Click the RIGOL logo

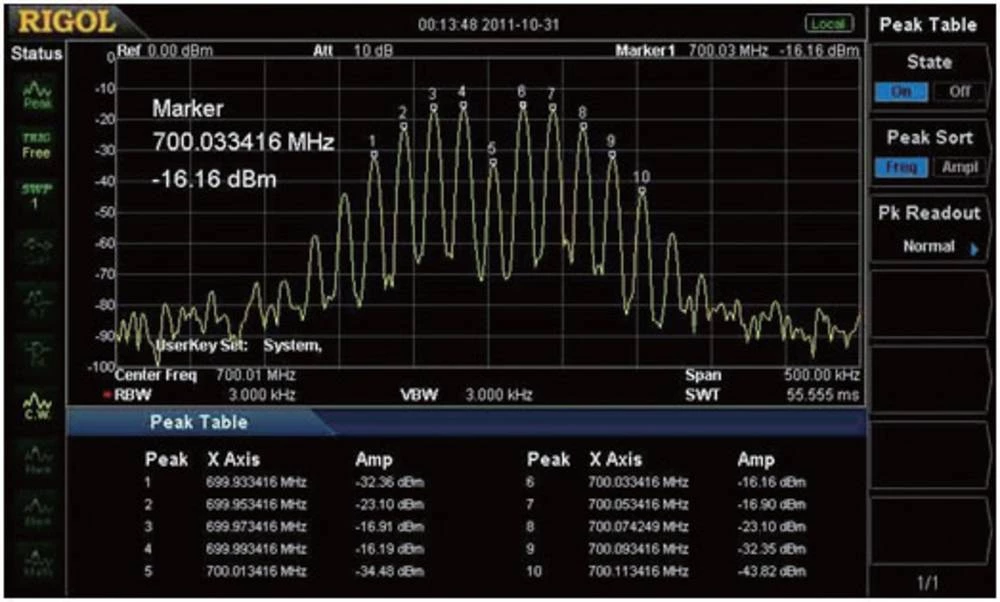pos(65,21)
